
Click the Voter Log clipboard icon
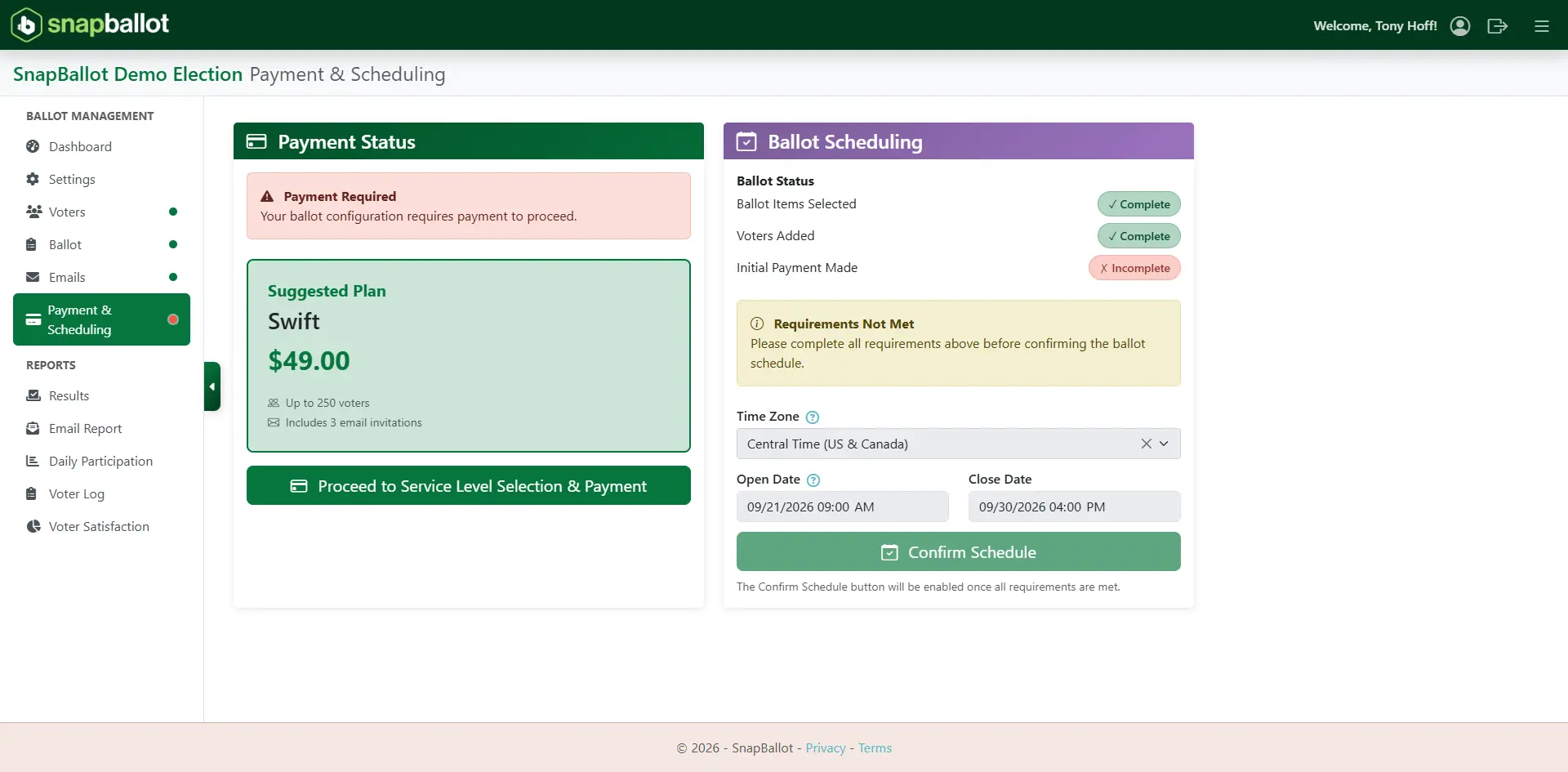(32, 494)
